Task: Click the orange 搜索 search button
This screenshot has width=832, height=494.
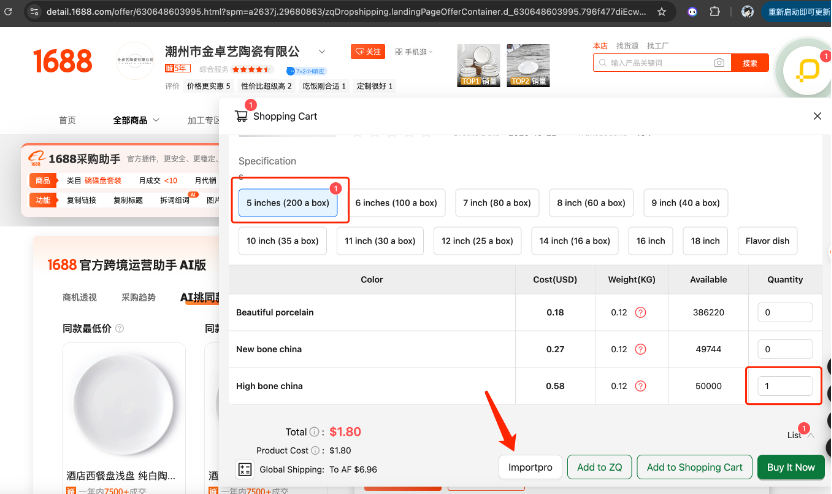Action: [x=750, y=63]
